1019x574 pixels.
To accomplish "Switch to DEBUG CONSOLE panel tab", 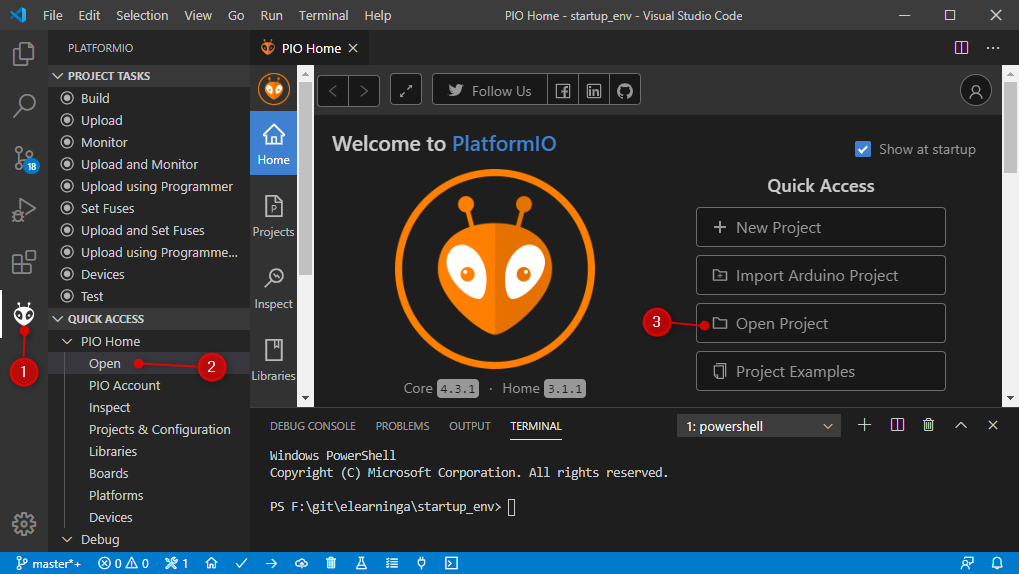I will pyautogui.click(x=313, y=426).
